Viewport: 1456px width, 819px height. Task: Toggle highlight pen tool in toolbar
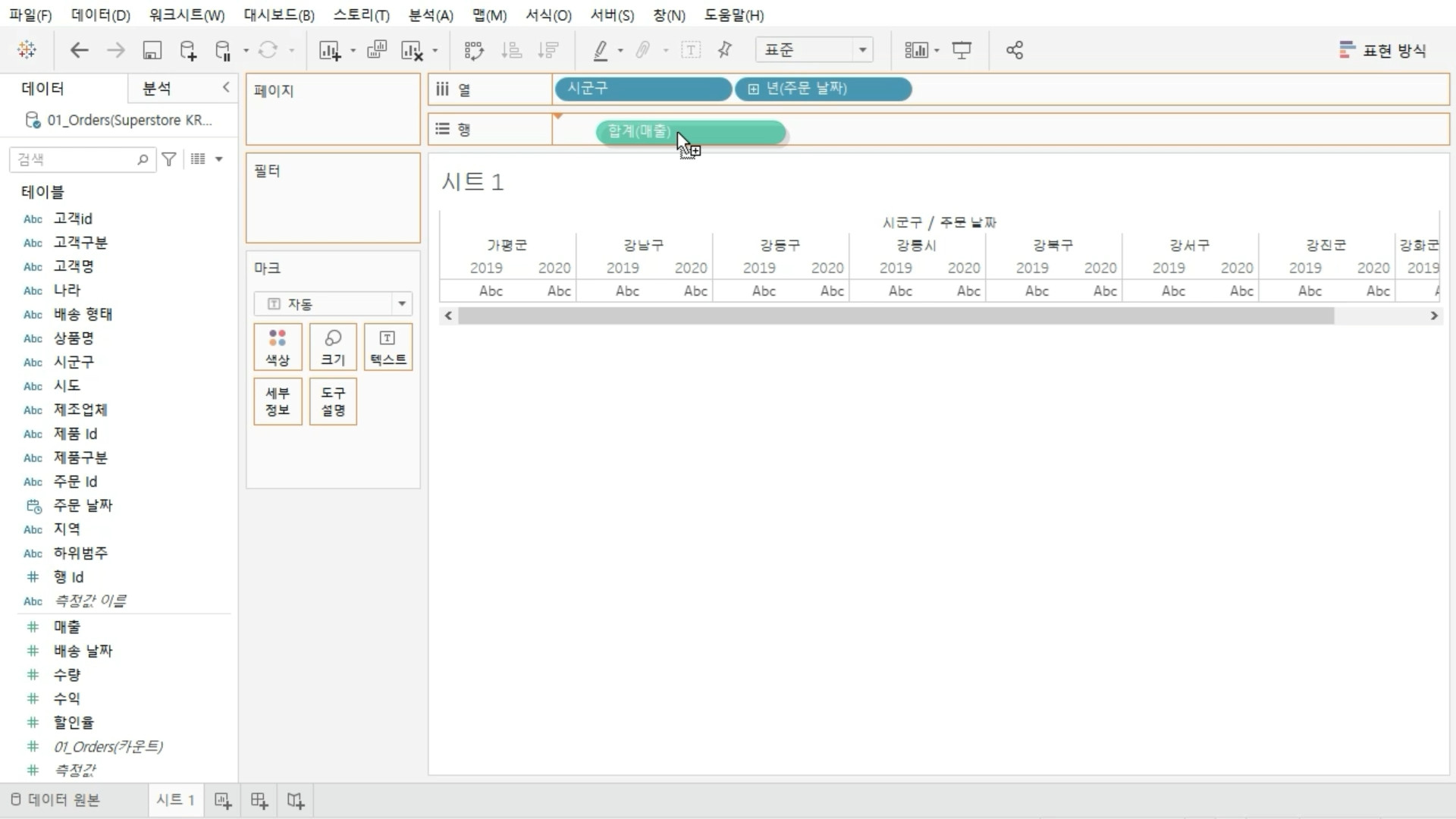click(x=601, y=51)
